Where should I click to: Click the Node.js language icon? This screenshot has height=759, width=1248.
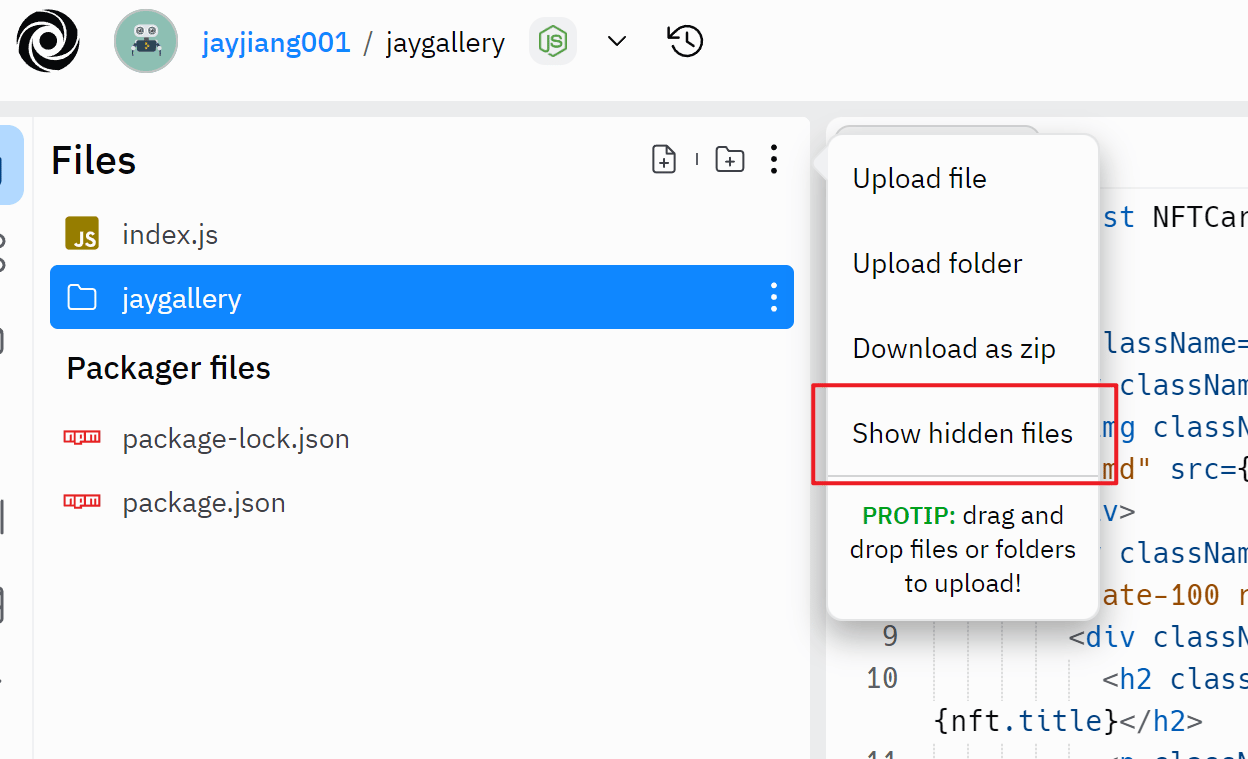coord(553,41)
